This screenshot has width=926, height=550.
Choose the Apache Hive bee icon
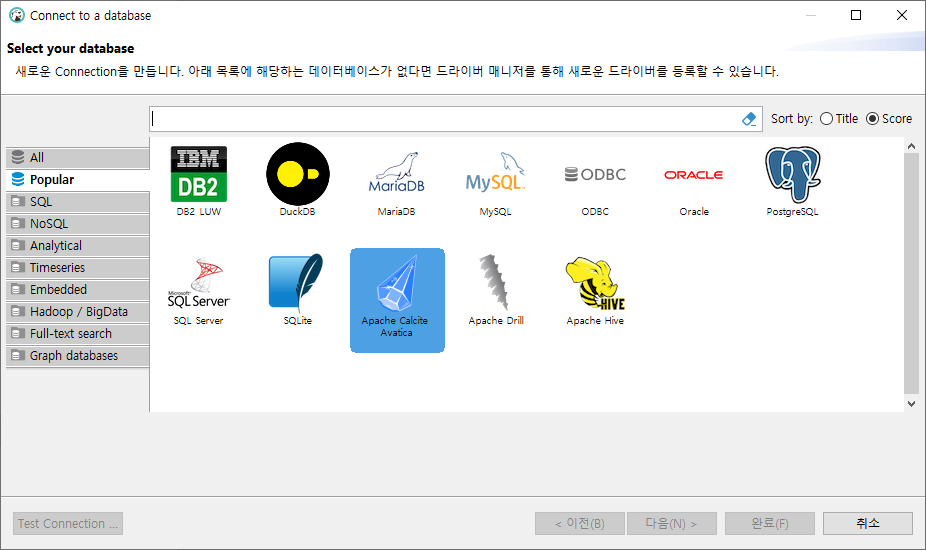pos(595,283)
